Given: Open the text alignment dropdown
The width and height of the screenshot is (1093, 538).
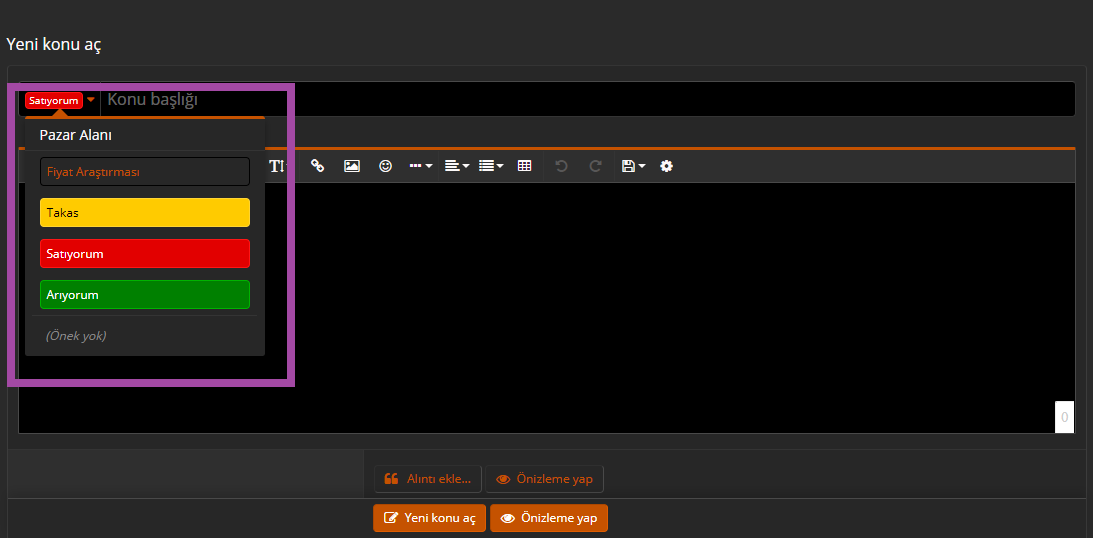Looking at the screenshot, I should (x=457, y=166).
